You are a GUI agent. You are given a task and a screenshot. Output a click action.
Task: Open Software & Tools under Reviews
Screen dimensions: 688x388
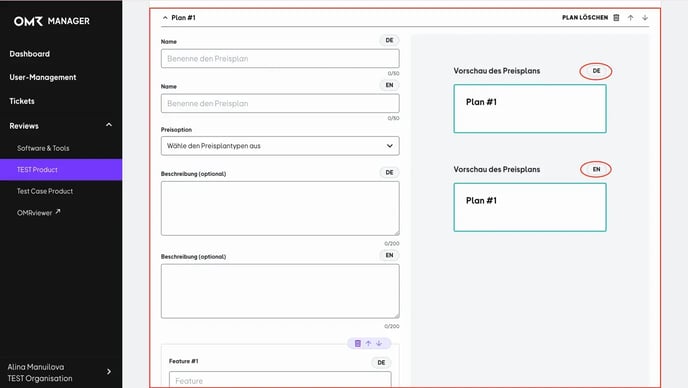pyautogui.click(x=43, y=148)
